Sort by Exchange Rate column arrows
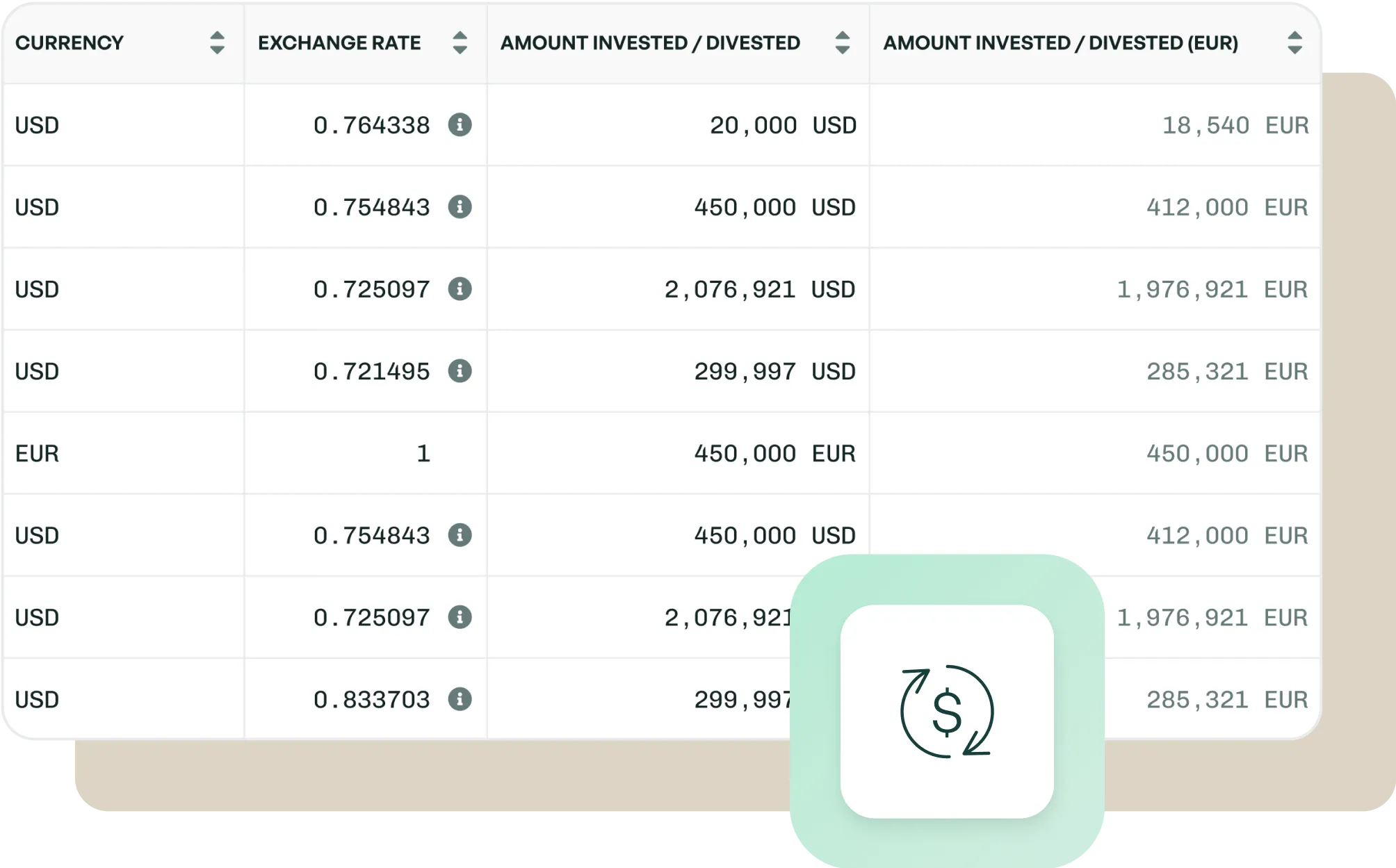1396x868 pixels. pos(460,43)
